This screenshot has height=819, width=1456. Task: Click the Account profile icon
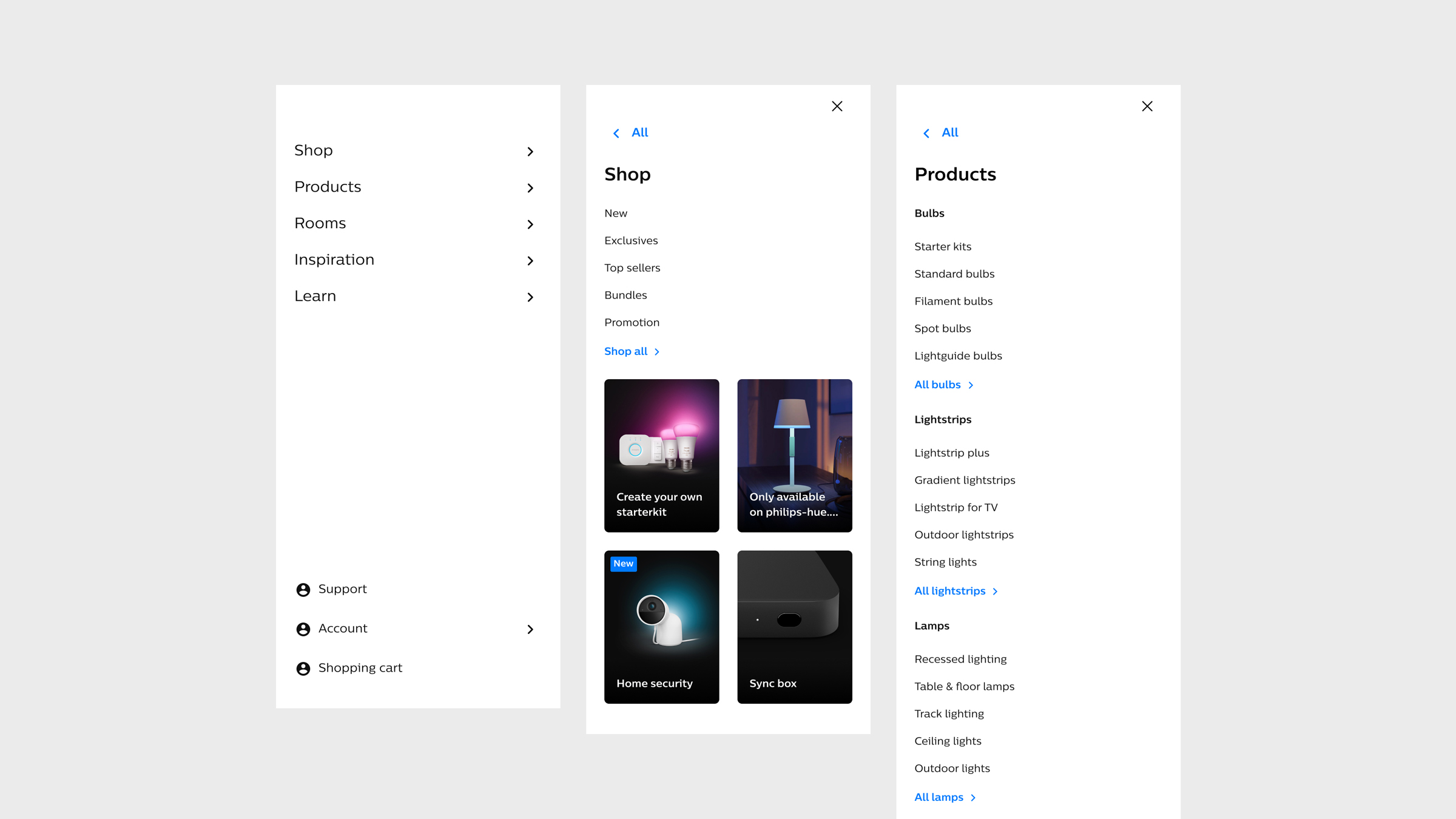[x=303, y=628]
